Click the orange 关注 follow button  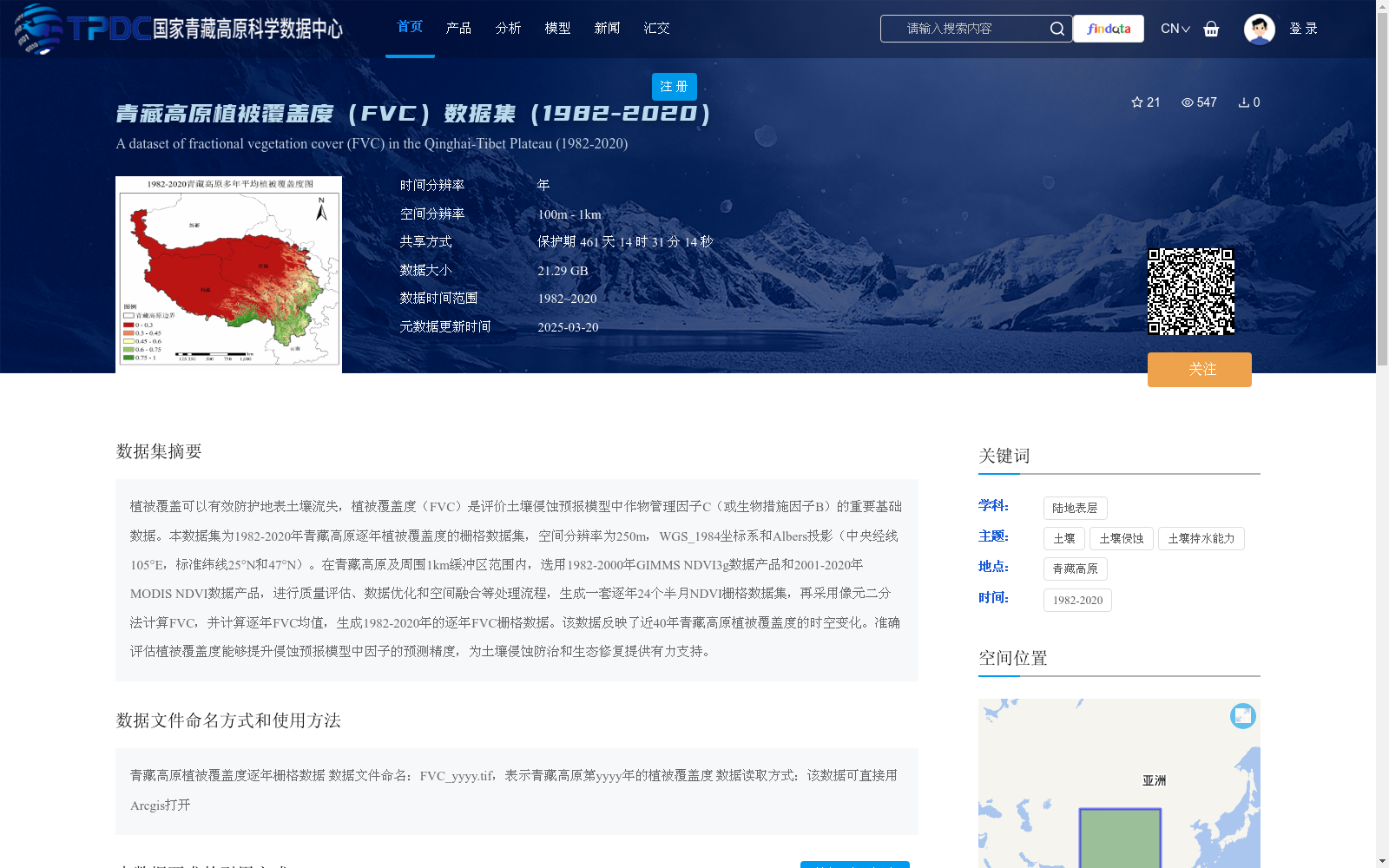coord(1199,370)
